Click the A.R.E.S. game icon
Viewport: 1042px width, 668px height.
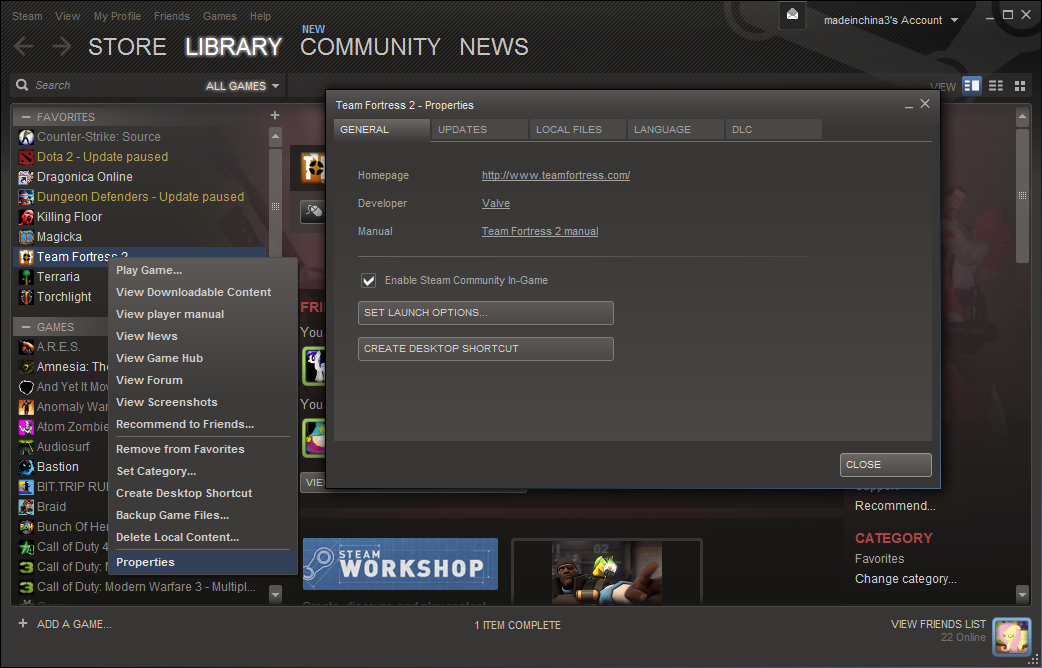click(x=26, y=347)
